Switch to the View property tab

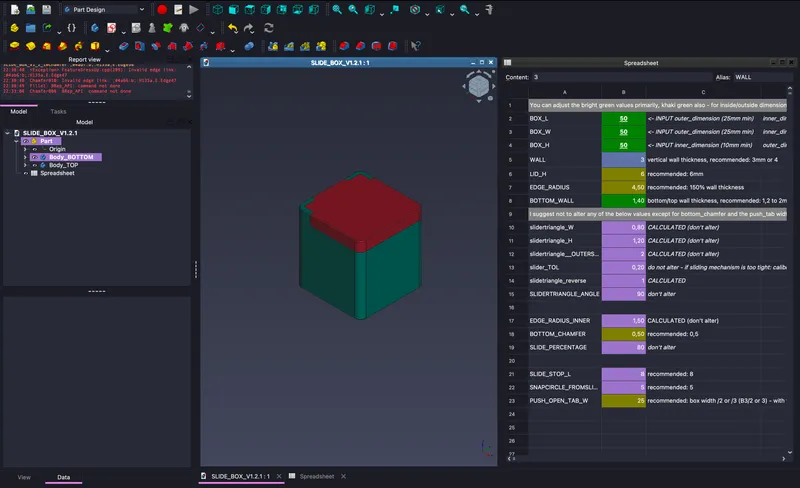tap(24, 477)
